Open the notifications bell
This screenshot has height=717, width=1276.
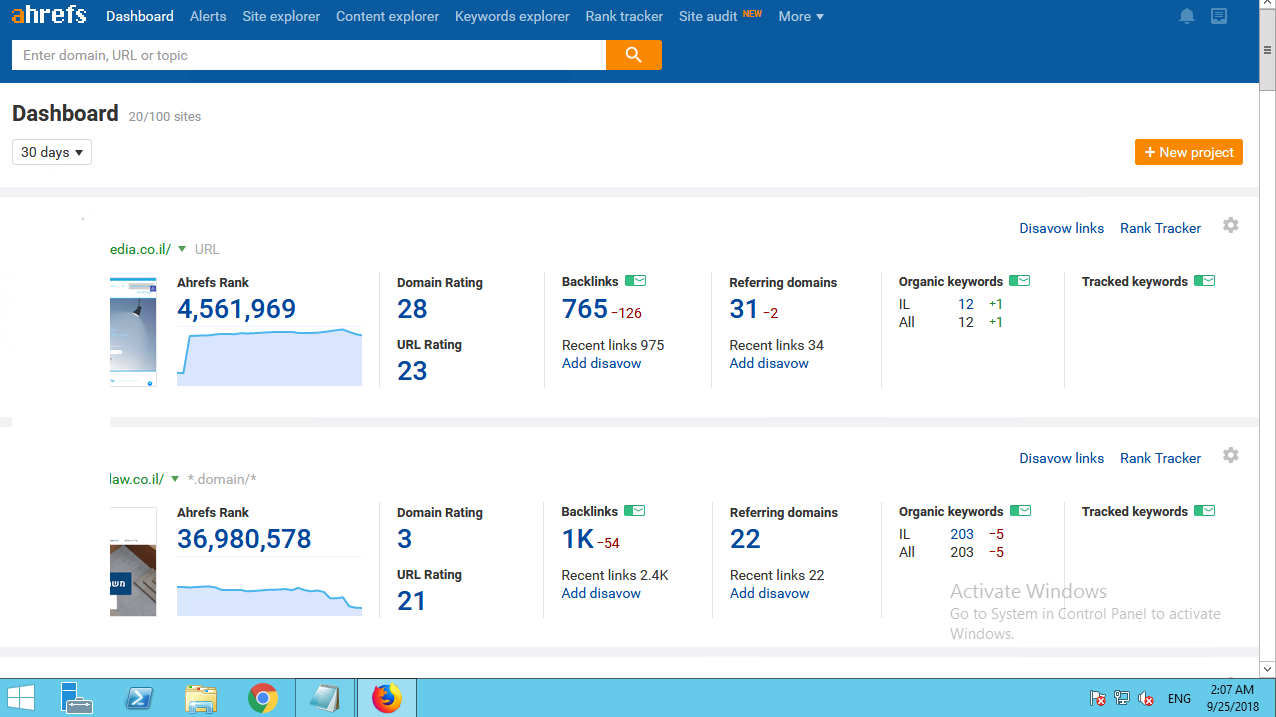(x=1187, y=16)
